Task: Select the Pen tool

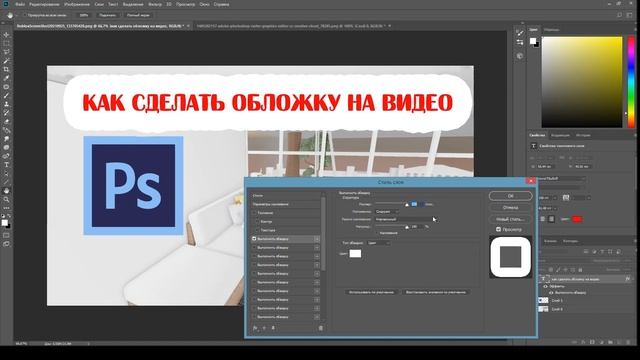Action: [6, 156]
